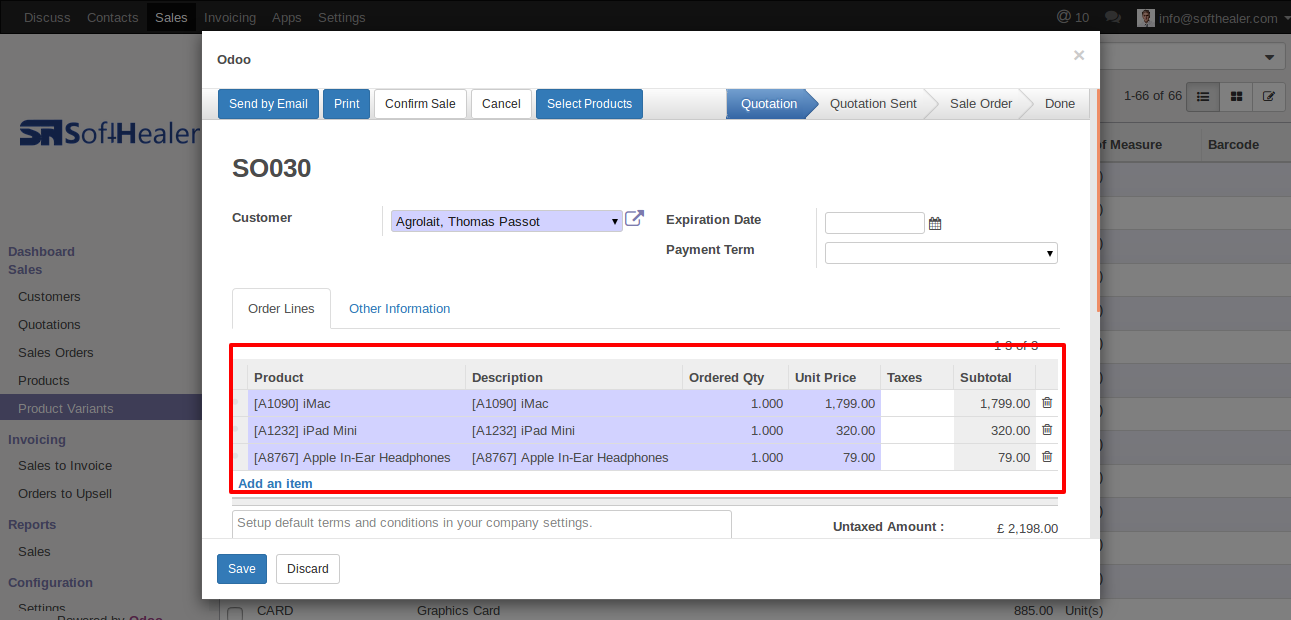Select the Order Lines tab
The width and height of the screenshot is (1291, 620).
(x=281, y=309)
